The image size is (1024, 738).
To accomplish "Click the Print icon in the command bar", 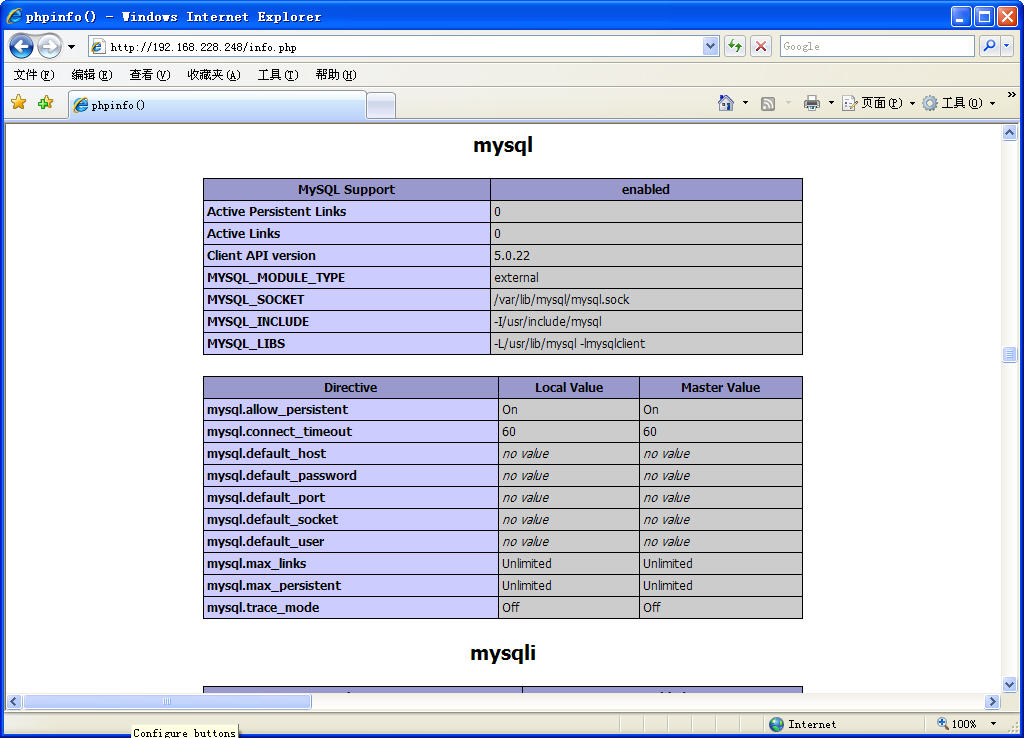I will pos(812,103).
